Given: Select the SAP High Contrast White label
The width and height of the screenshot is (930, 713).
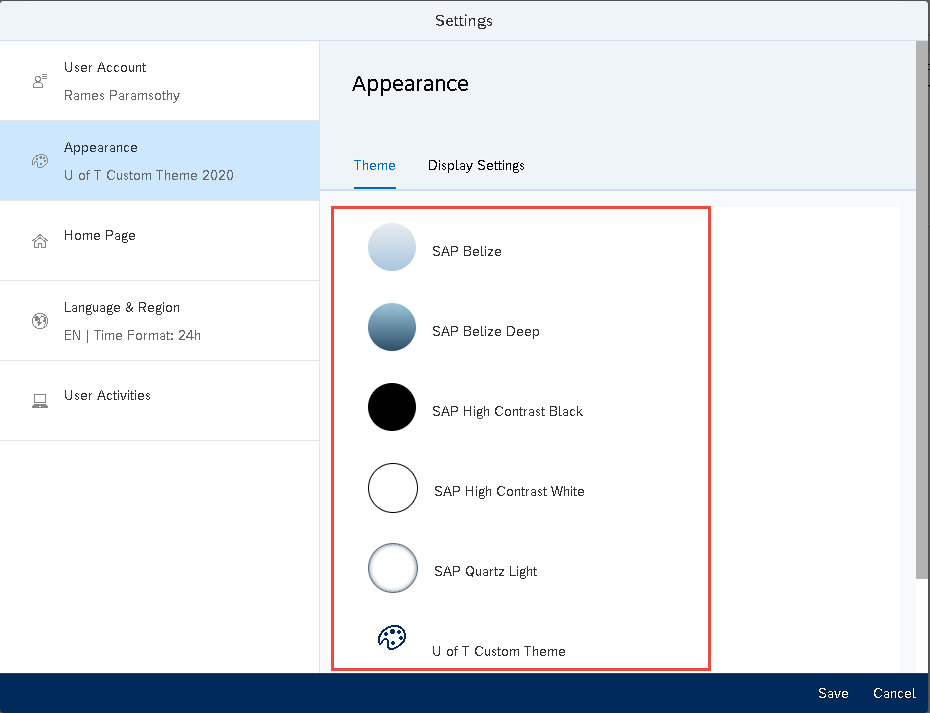Looking at the screenshot, I should (x=509, y=492).
